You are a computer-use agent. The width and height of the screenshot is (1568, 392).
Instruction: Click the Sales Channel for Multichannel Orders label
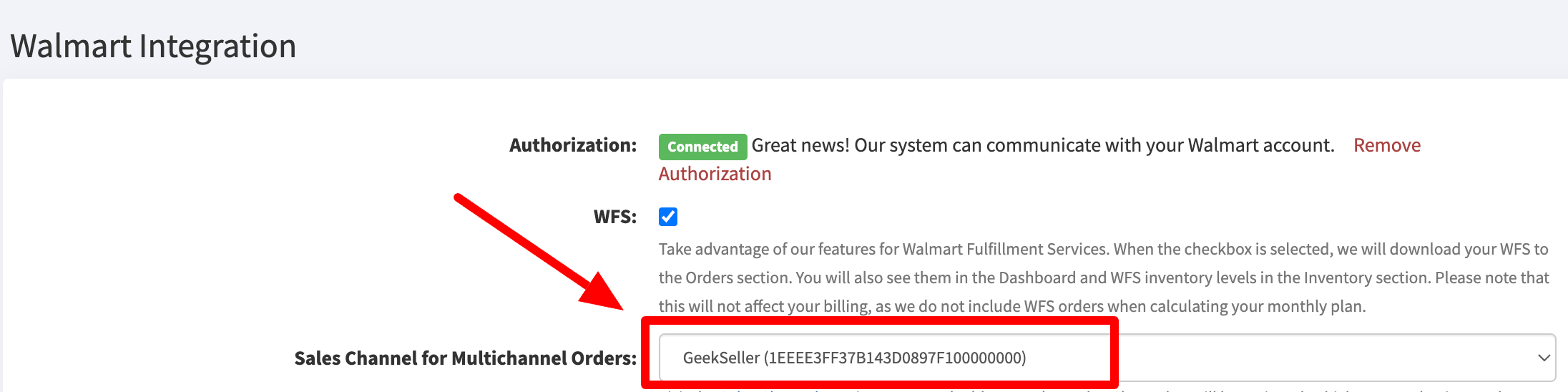(466, 358)
